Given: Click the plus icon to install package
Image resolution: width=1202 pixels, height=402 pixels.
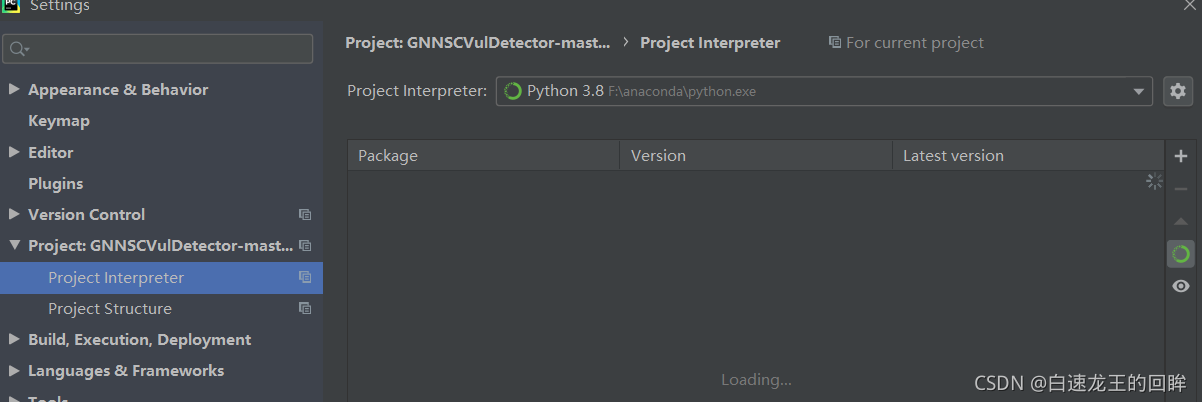Looking at the screenshot, I should [x=1181, y=156].
